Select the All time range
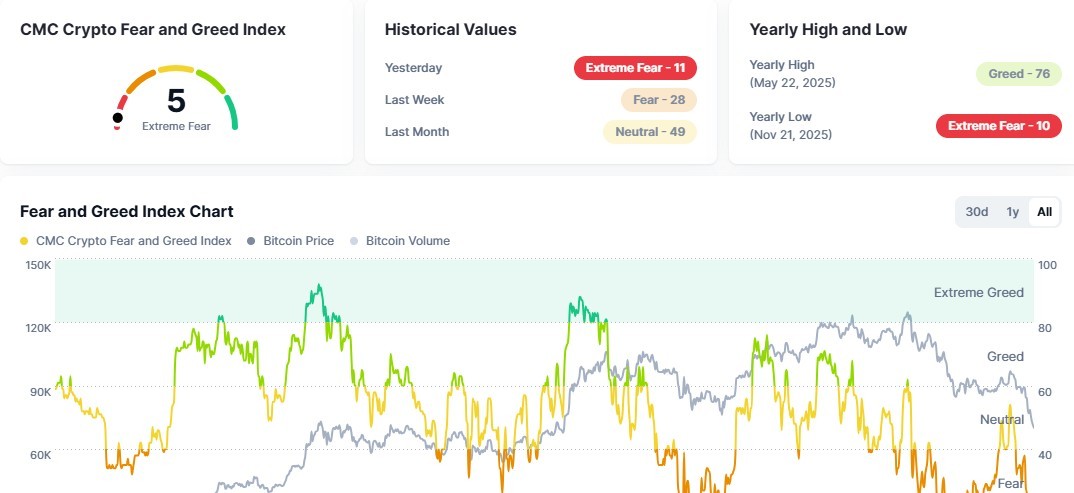Image resolution: width=1074 pixels, height=493 pixels. tap(1044, 212)
